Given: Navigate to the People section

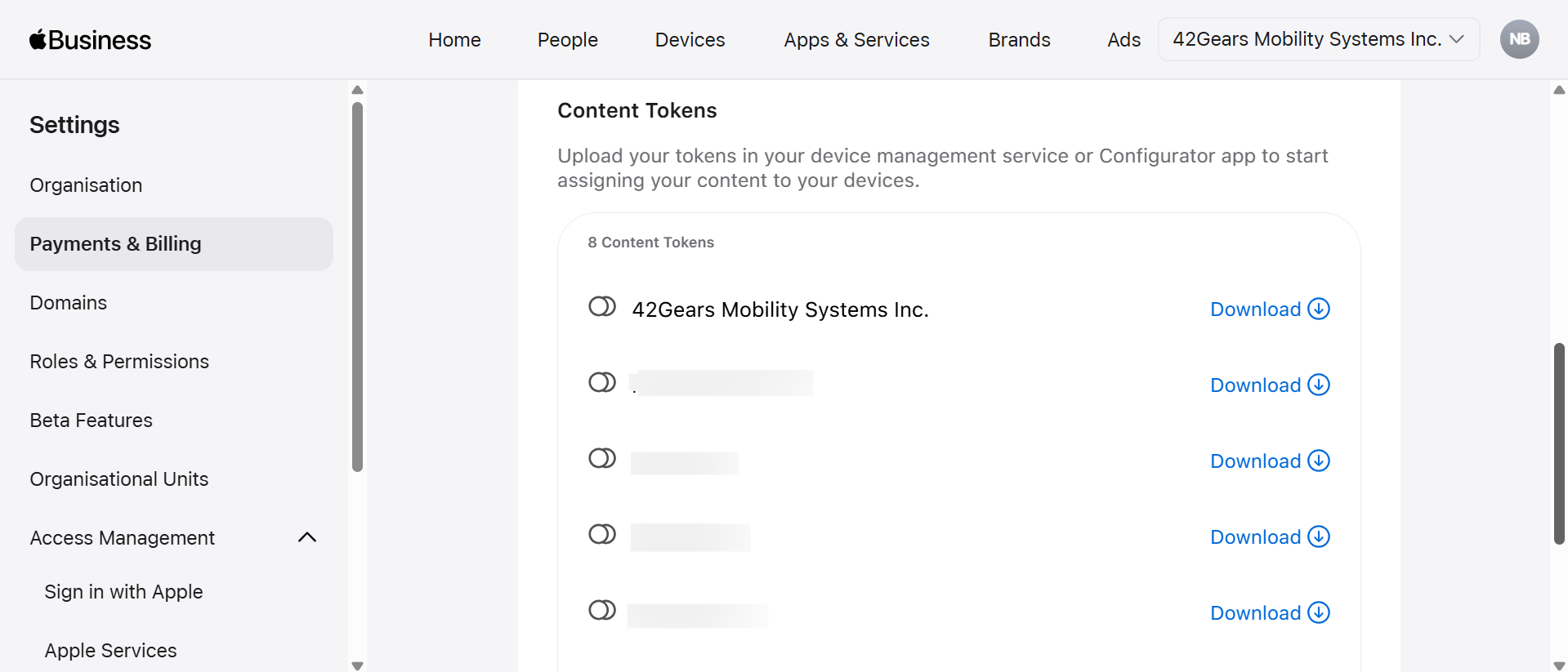Looking at the screenshot, I should coord(567,40).
